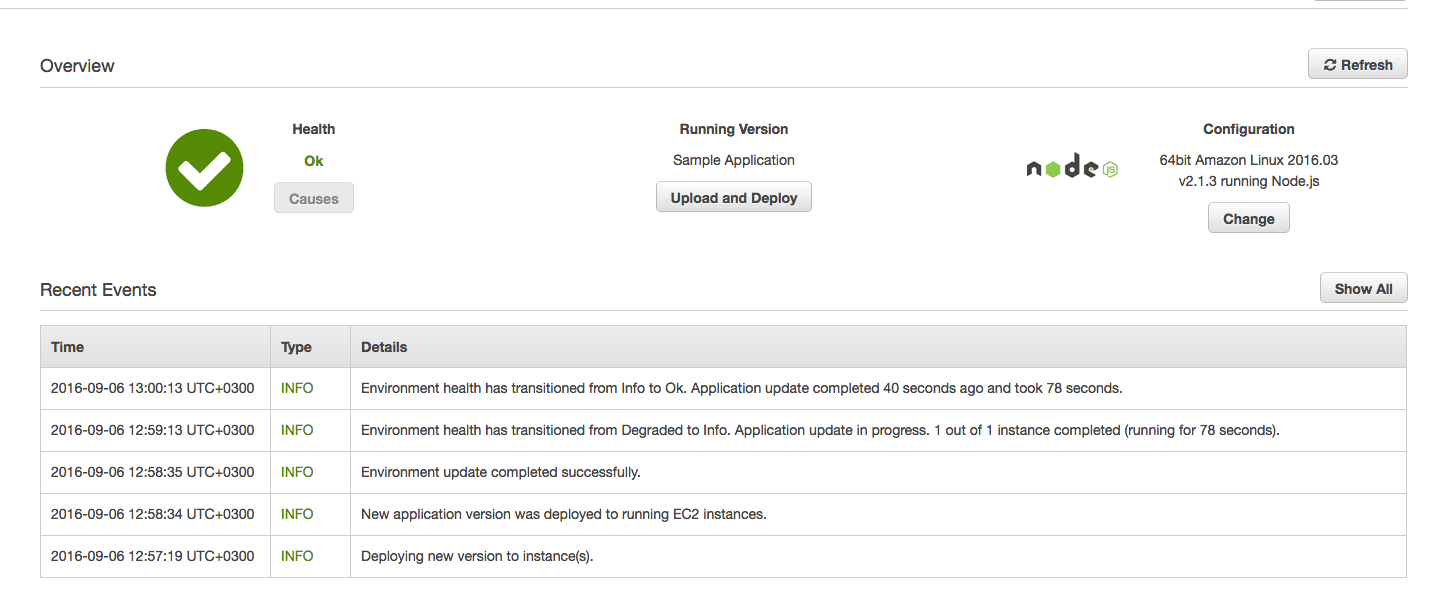Screen dimensions: 1441x606
Task: Click the 'Environment update completed successfully' event
Action: 500,472
